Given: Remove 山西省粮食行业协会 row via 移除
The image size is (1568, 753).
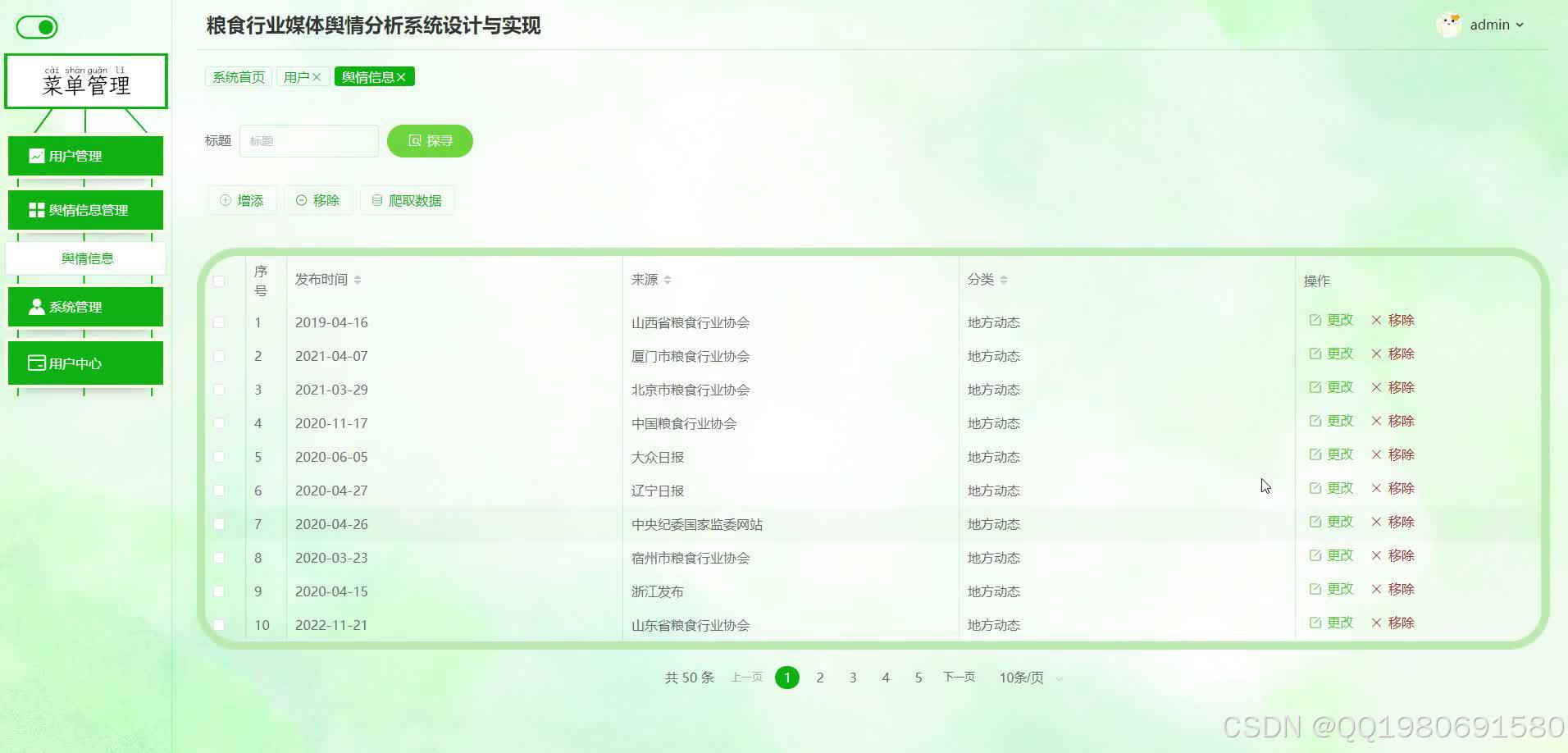Looking at the screenshot, I should click(1393, 320).
